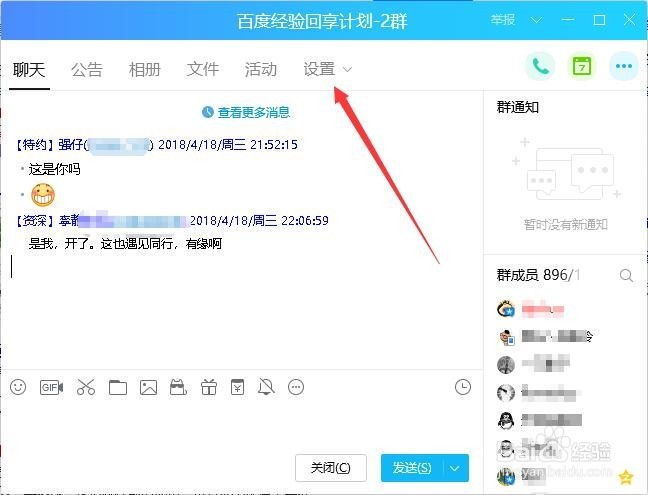Open the 活动 tab
The height and width of the screenshot is (495, 648).
(260, 69)
